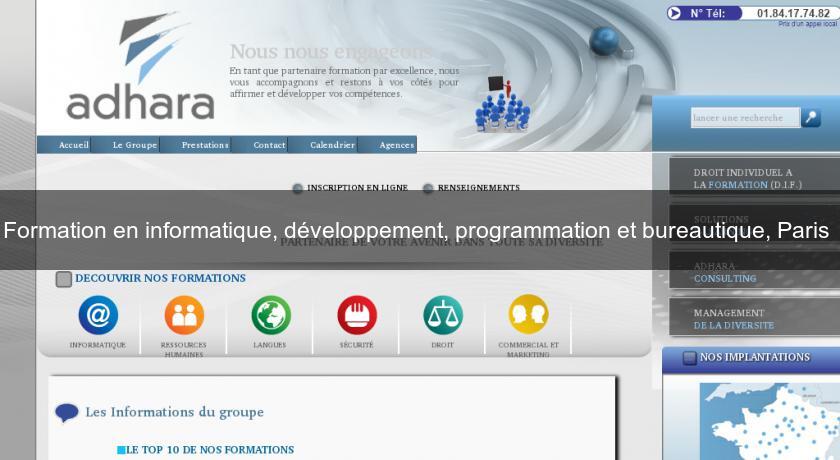Open Droit Individuel à la Formation panel
The image size is (840, 460).
click(754, 177)
